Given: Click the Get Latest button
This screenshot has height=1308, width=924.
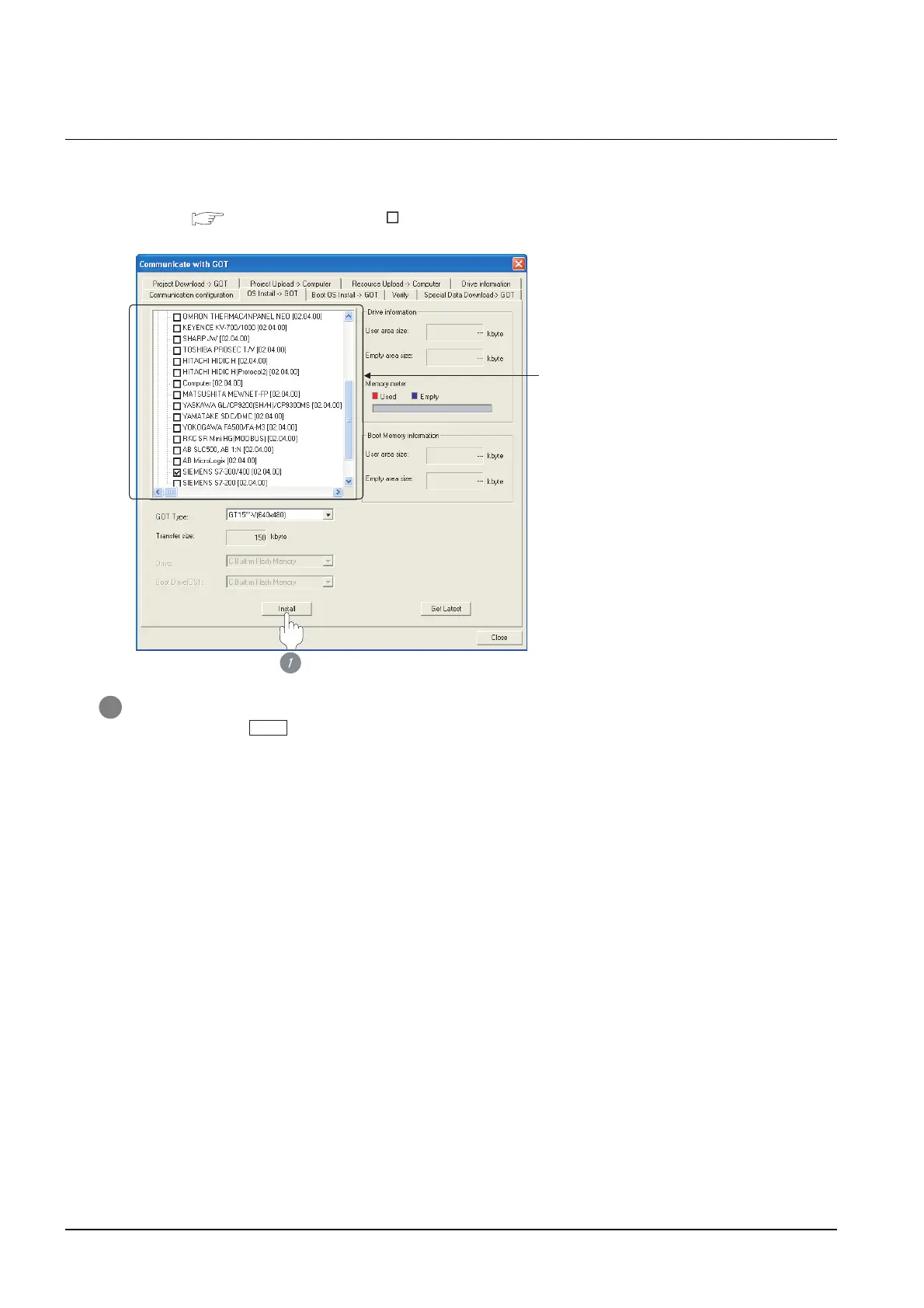Looking at the screenshot, I should pyautogui.click(x=446, y=609).
